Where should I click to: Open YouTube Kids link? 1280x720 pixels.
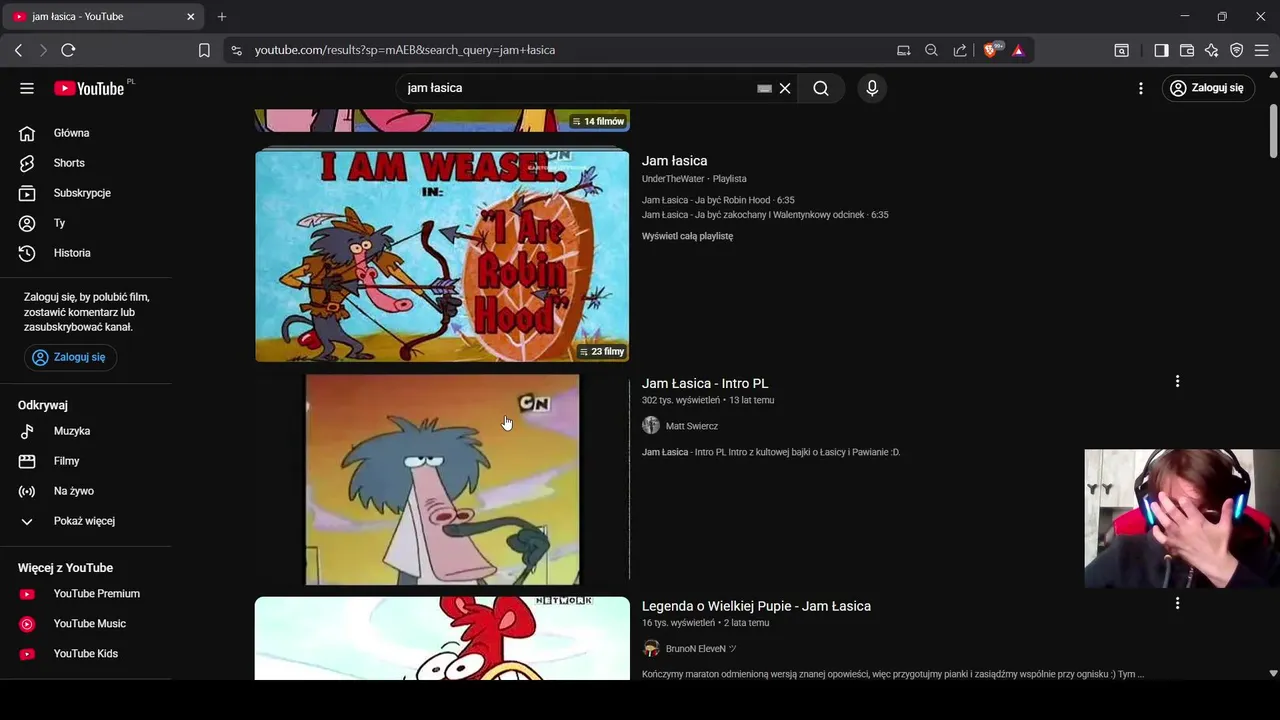(x=86, y=654)
